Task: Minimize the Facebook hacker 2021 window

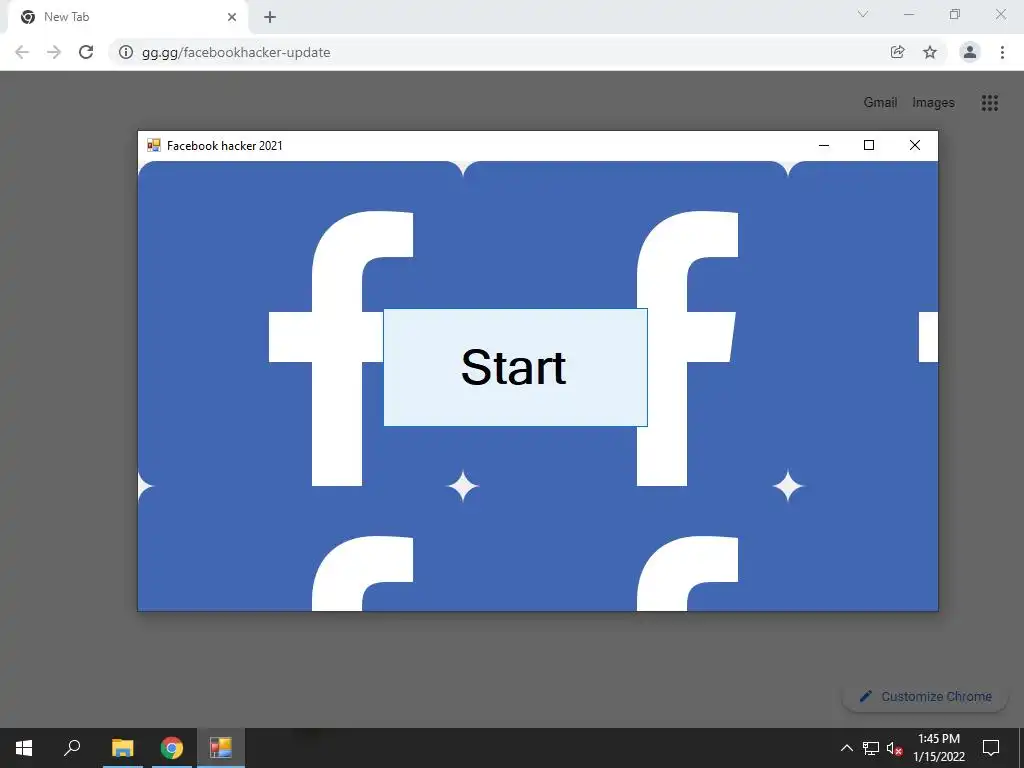Action: click(824, 145)
